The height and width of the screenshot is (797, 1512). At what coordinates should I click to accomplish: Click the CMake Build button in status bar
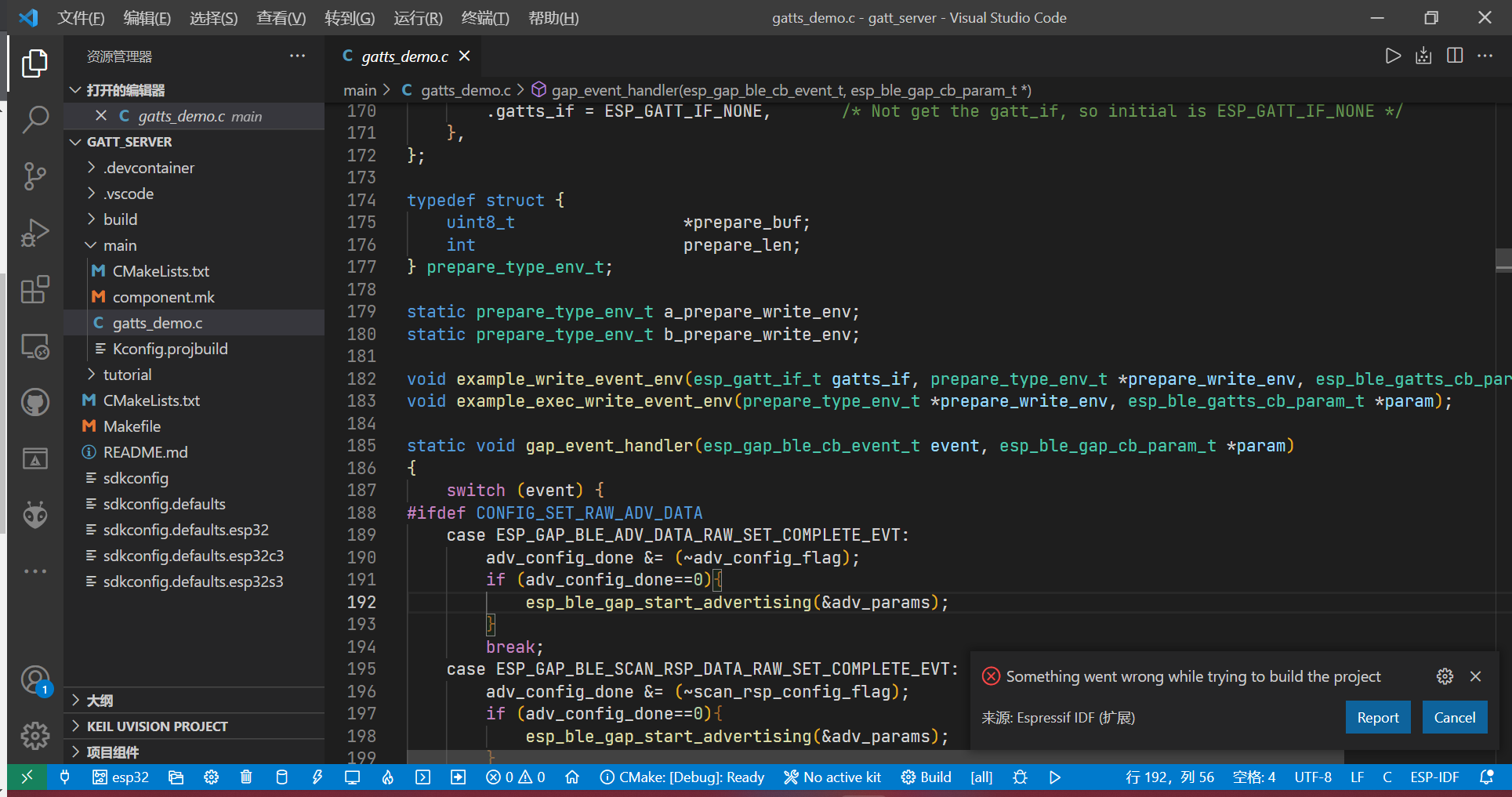tap(926, 777)
